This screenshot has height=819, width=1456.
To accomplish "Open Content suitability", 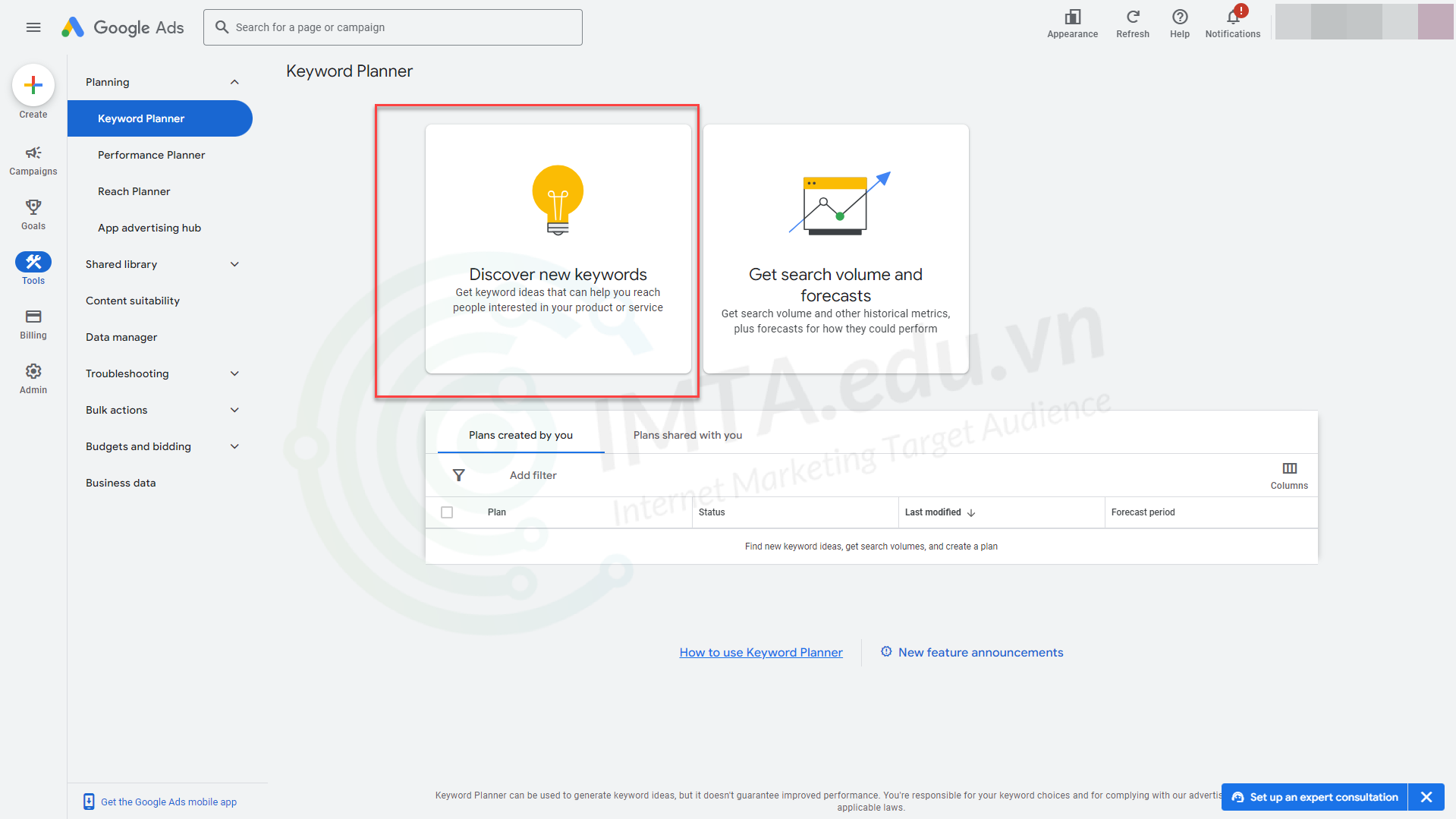I will [132, 301].
